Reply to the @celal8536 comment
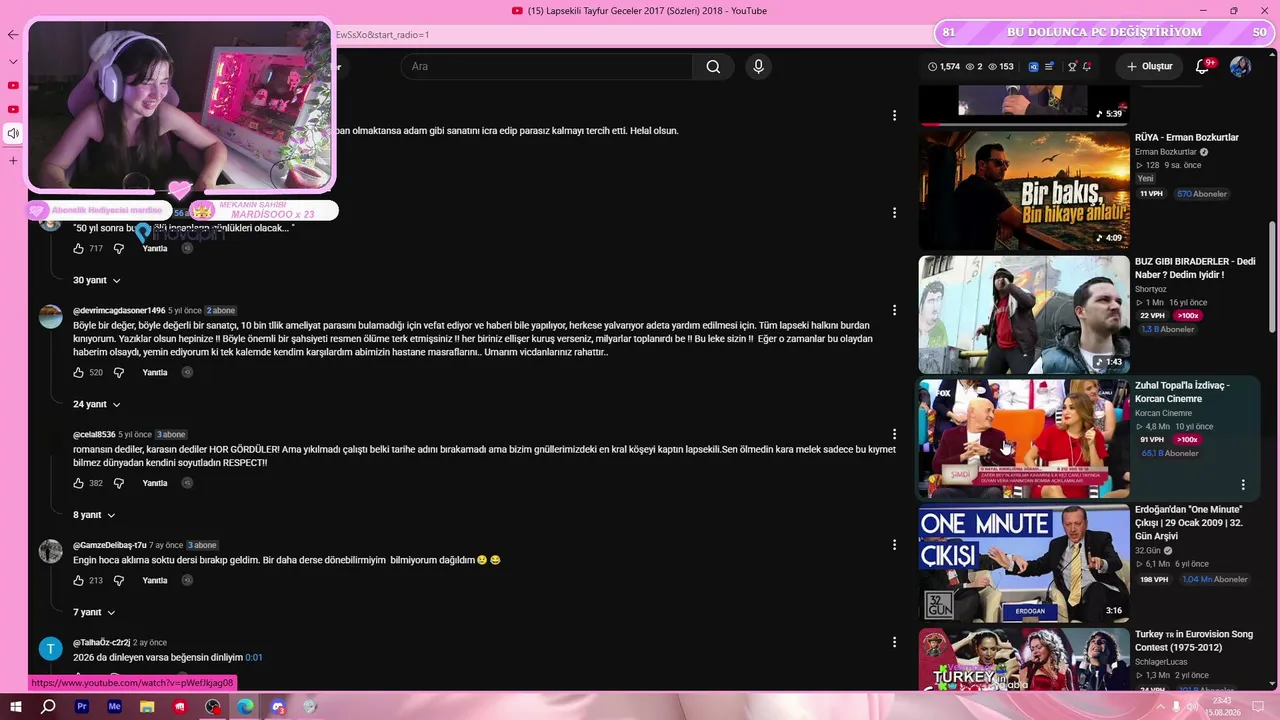This screenshot has height=720, width=1280. (155, 483)
